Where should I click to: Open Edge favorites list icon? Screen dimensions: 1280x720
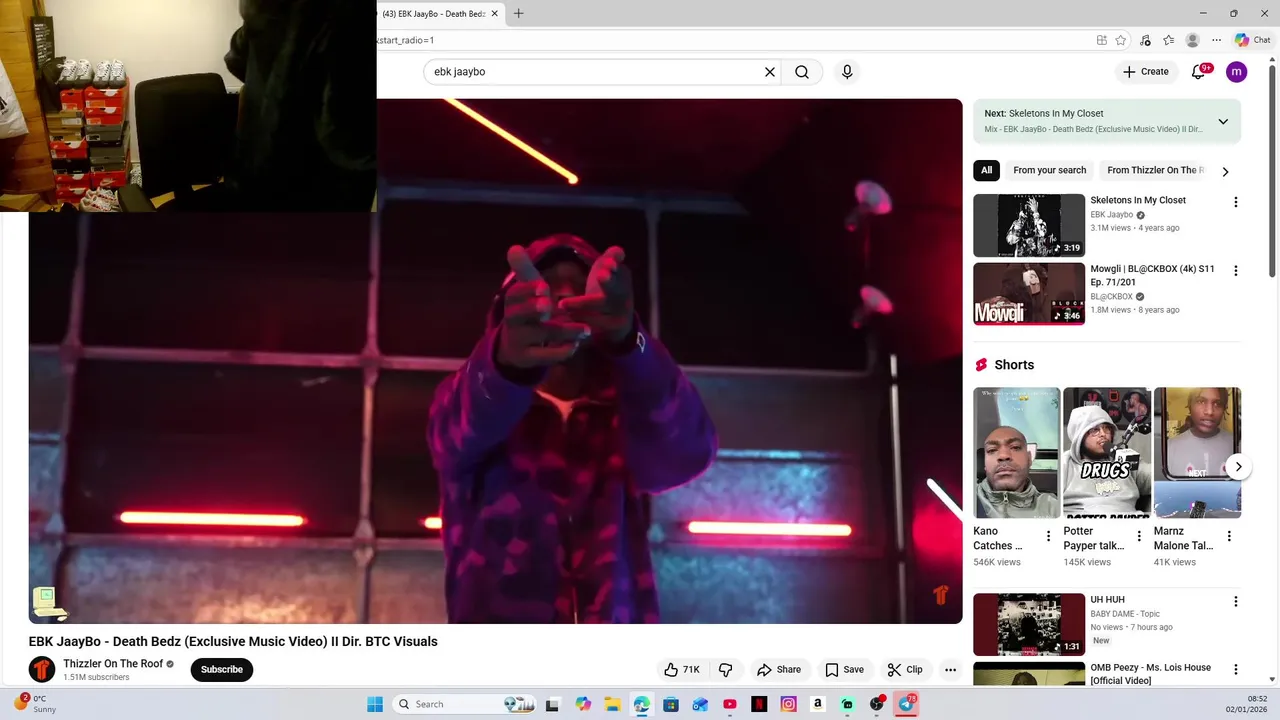[x=1168, y=40]
